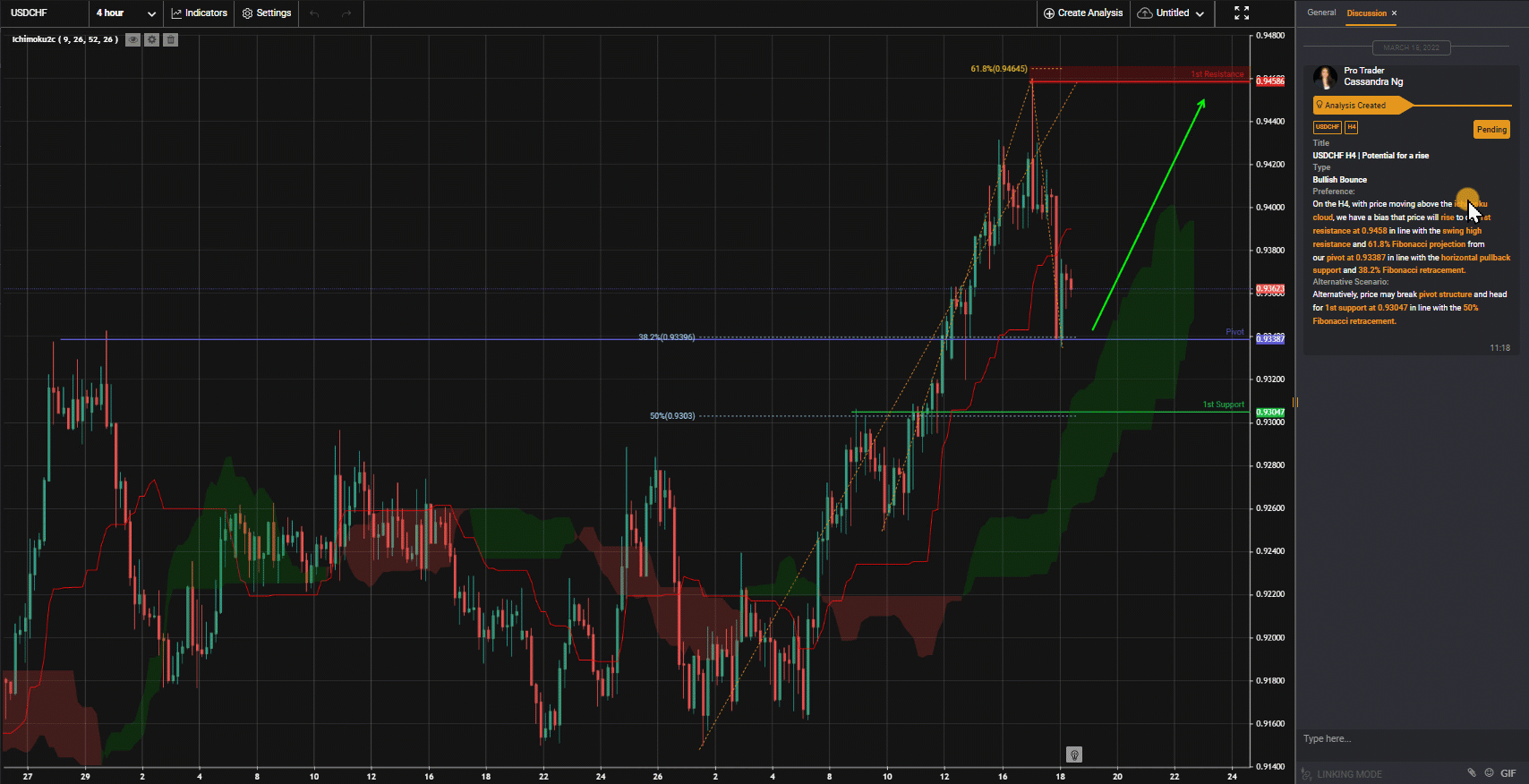This screenshot has width=1529, height=784.
Task: Click 'Bullish Bounce' type text
Action: pyautogui.click(x=1340, y=180)
